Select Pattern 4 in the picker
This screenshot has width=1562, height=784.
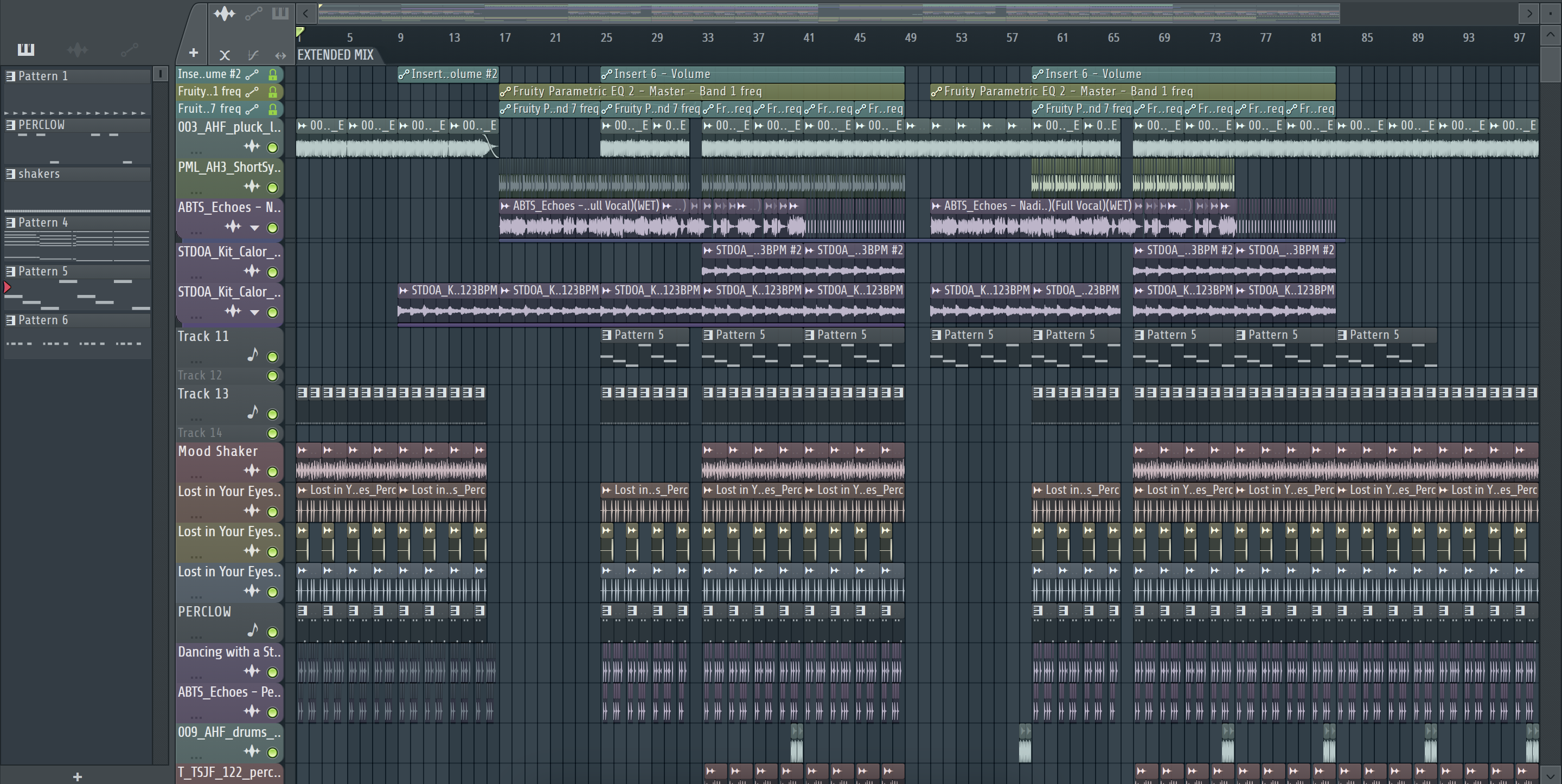(78, 222)
